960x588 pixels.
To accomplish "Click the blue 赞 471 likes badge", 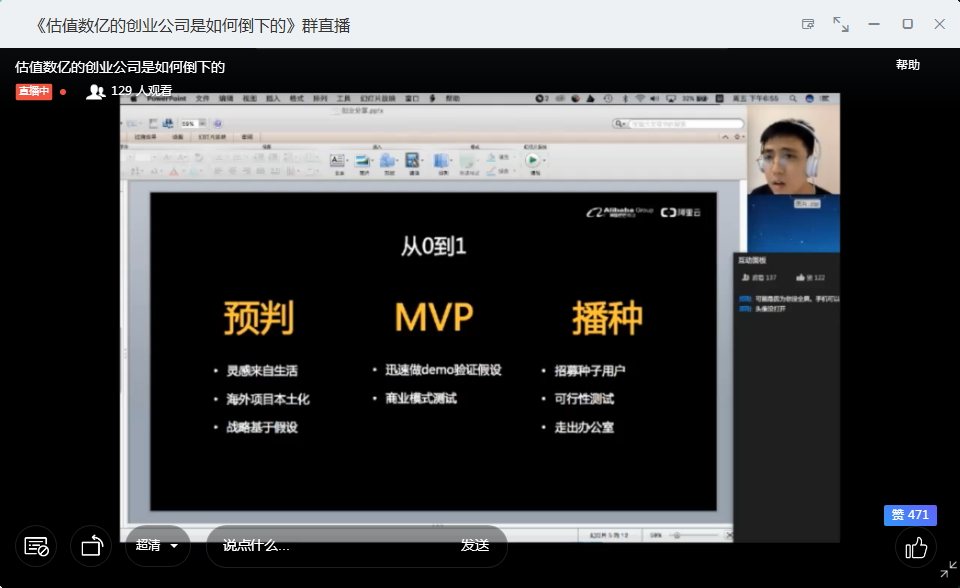I will tap(910, 515).
